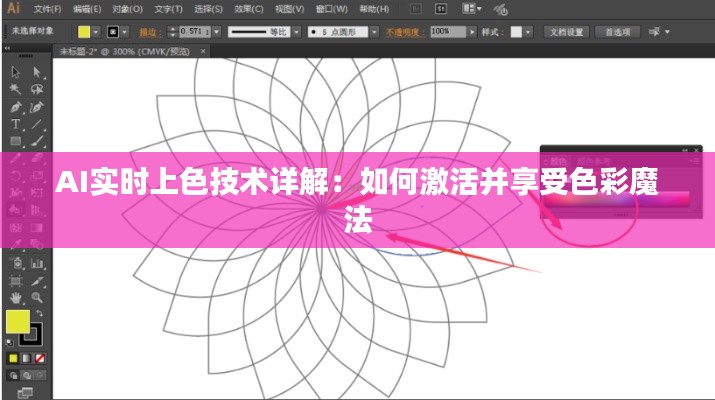Click the Align to selection icon
This screenshot has width=715, height=400.
[x=654, y=32]
